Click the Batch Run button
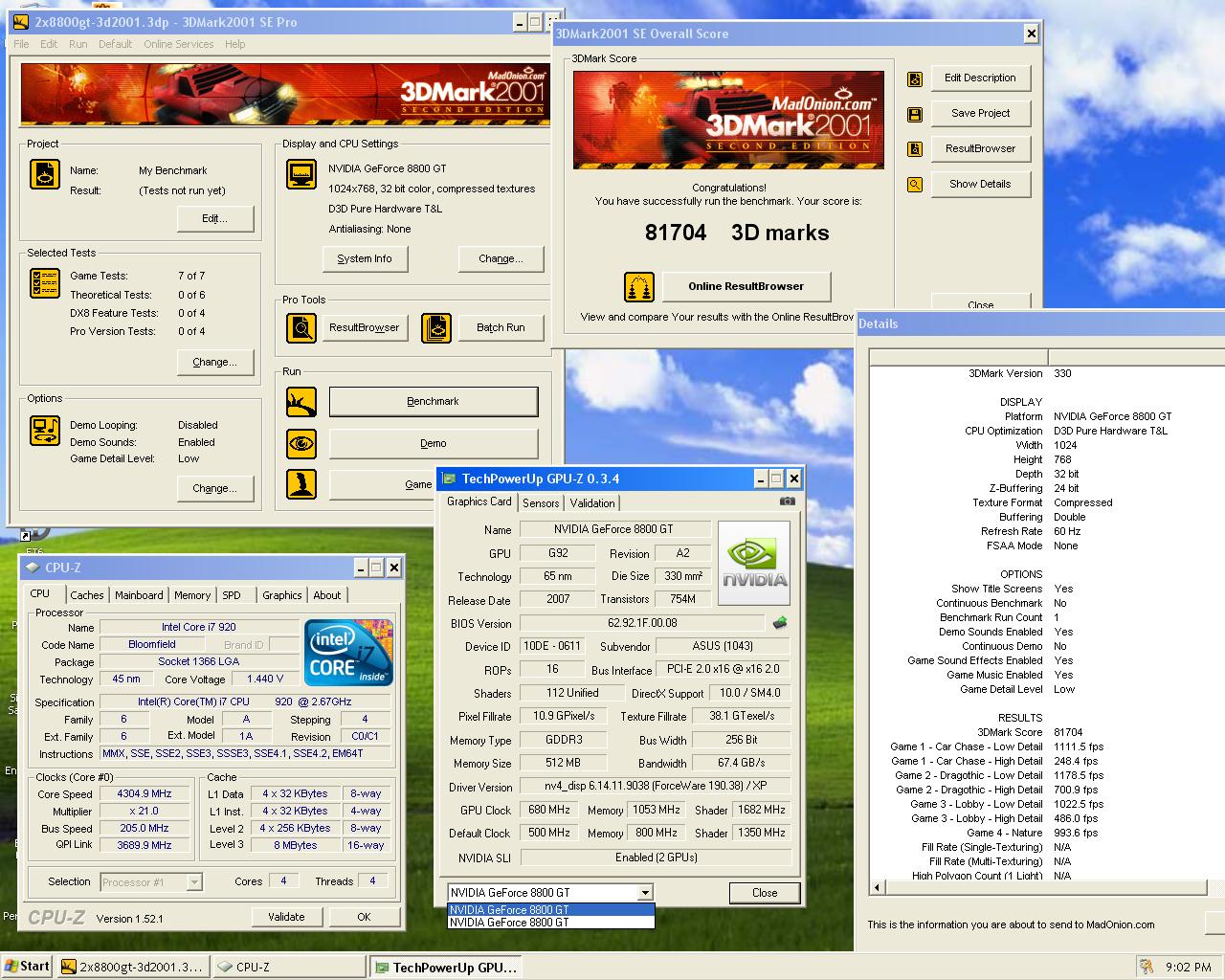This screenshot has height=980, width=1225. (x=501, y=327)
